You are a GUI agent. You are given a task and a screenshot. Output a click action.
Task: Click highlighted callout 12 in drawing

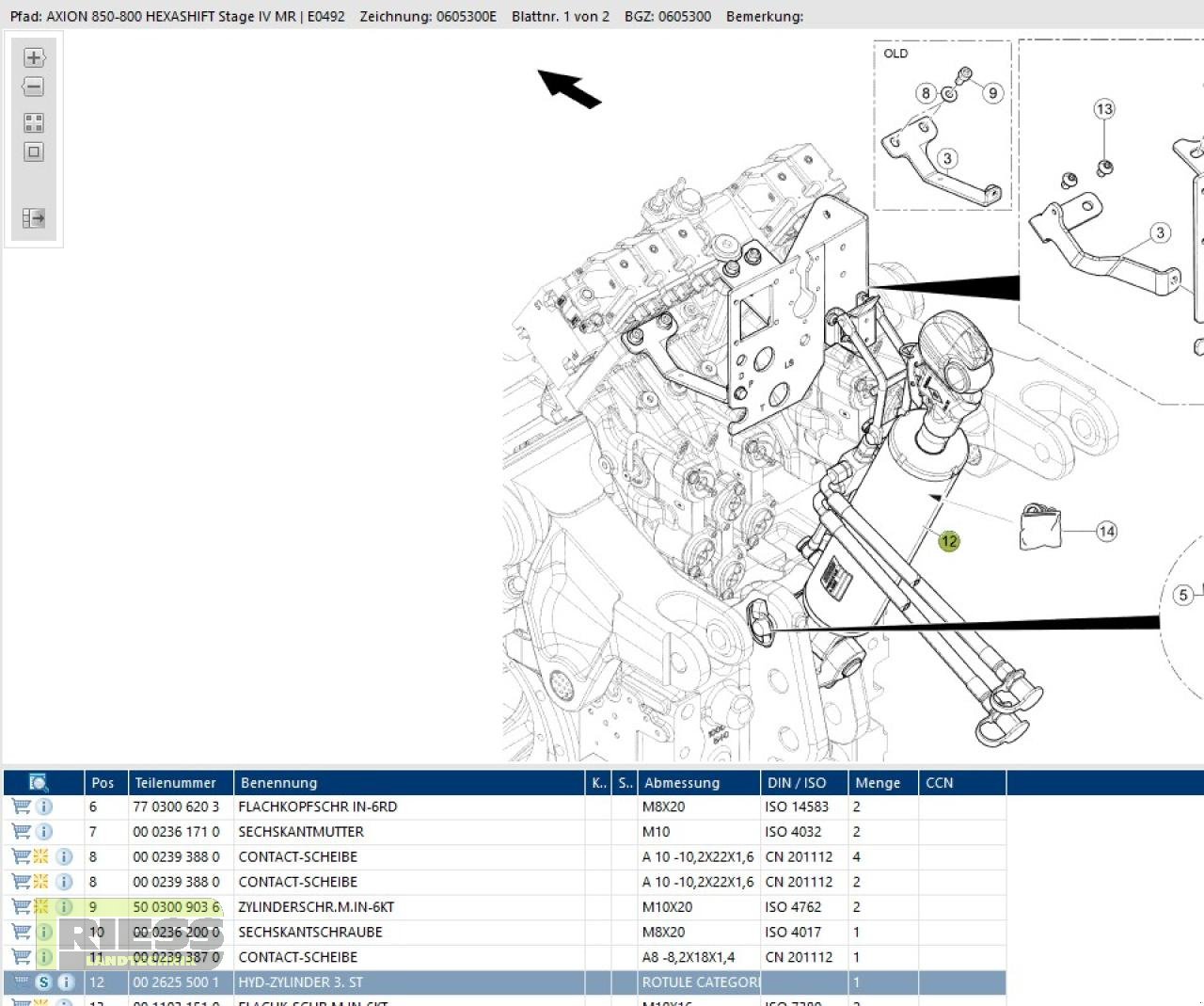(x=949, y=541)
